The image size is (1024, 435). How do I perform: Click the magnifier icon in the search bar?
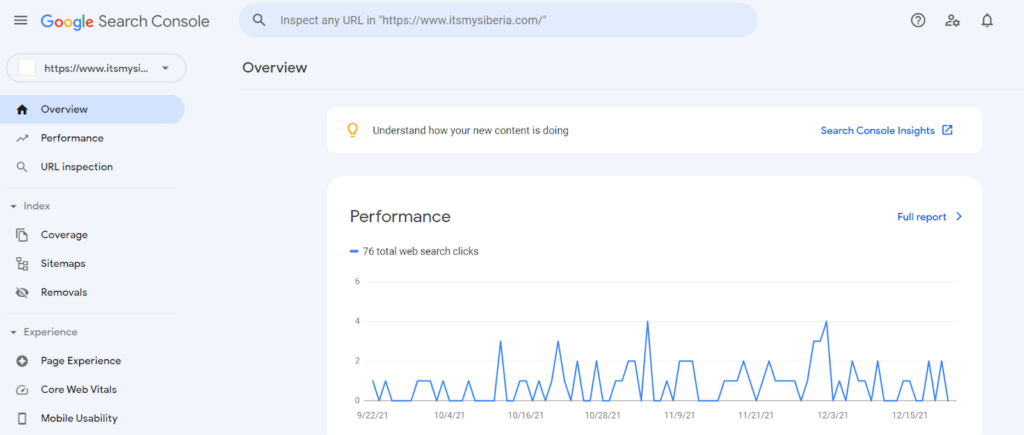[259, 20]
